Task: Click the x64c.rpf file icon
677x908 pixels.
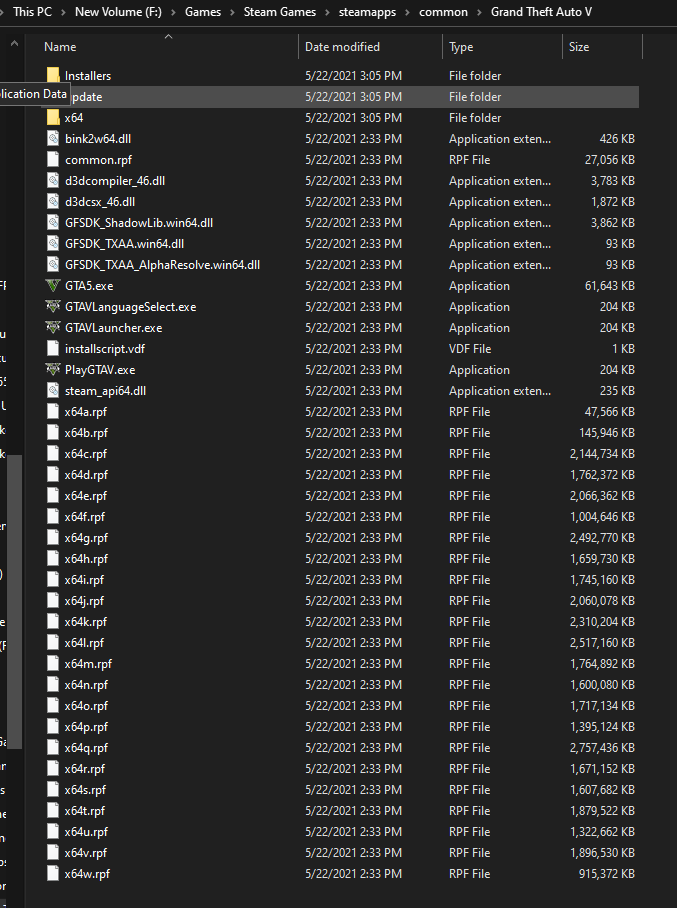Action: tap(53, 453)
